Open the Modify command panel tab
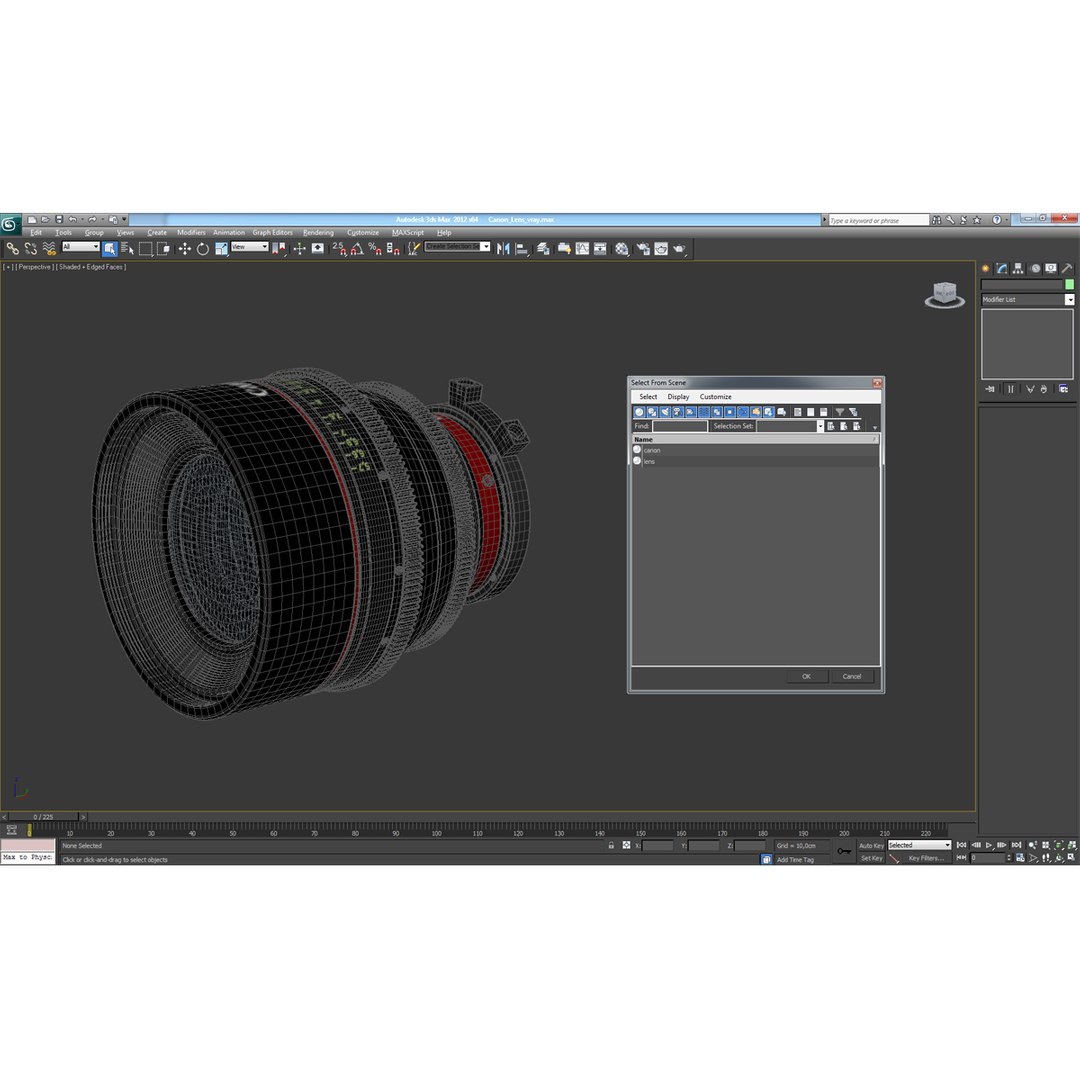Screen dimensions: 1080x1080 [1002, 269]
